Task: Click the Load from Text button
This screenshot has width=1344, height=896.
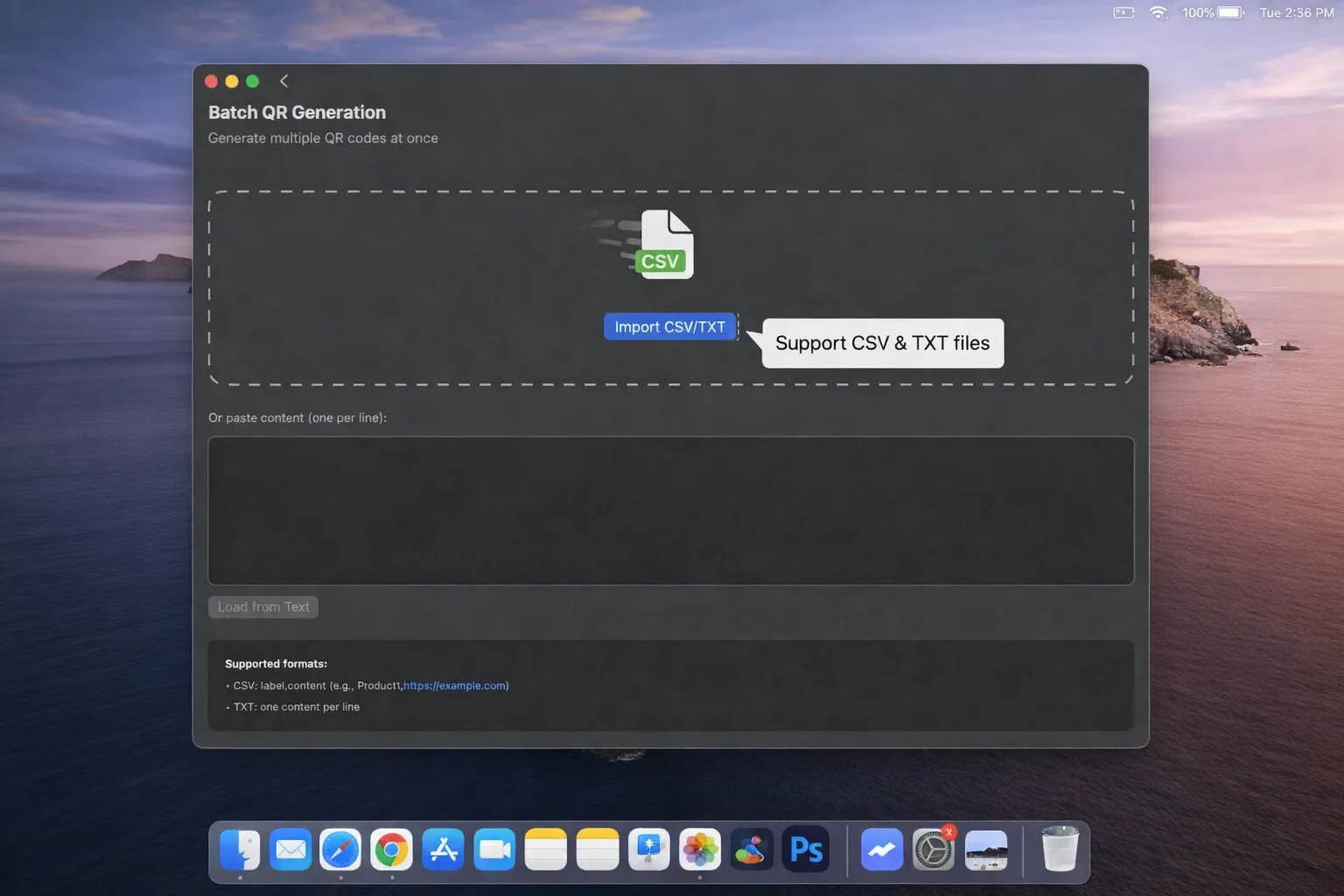Action: tap(262, 607)
